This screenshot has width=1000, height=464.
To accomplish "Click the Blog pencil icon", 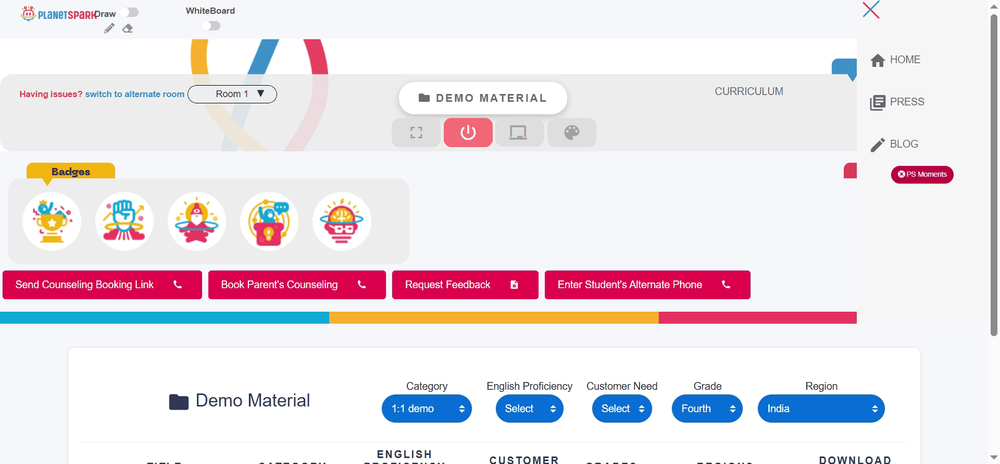I will pyautogui.click(x=878, y=145).
